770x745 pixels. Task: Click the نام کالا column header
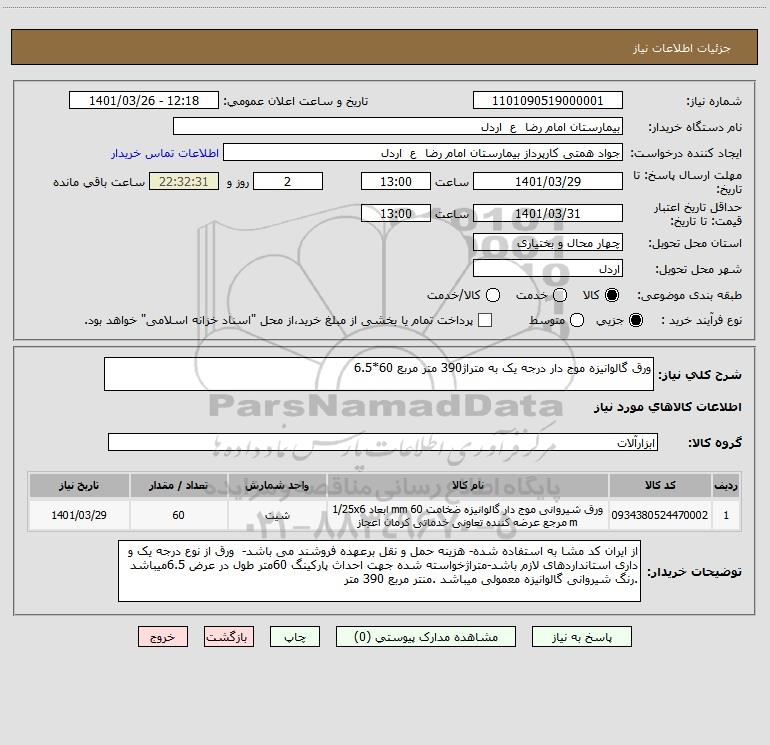click(468, 485)
